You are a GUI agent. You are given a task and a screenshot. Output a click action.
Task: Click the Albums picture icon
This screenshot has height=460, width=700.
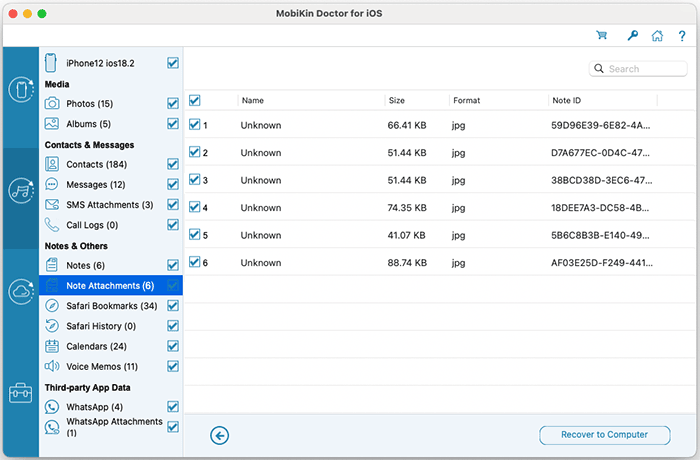52,124
